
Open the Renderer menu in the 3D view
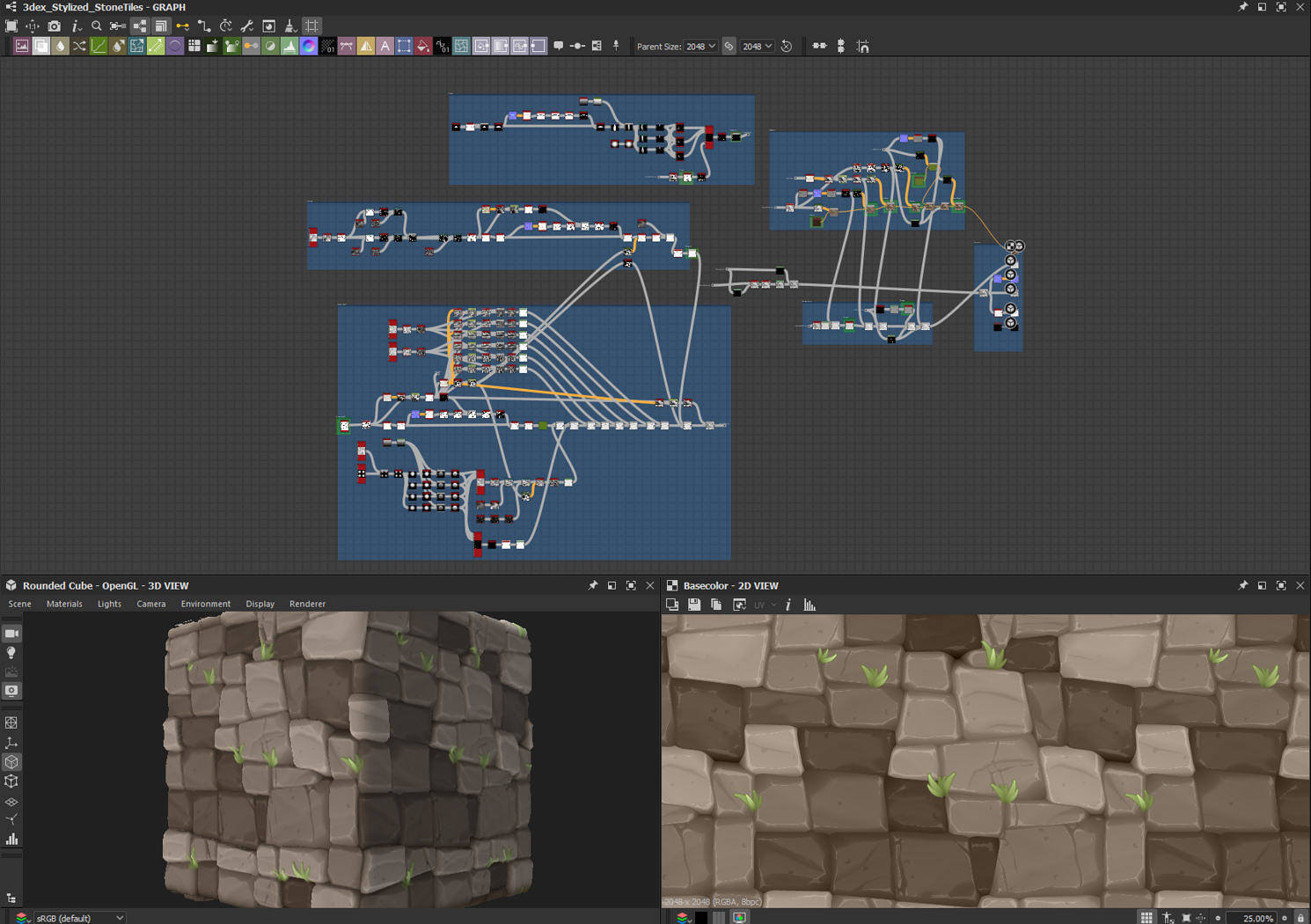[307, 604]
